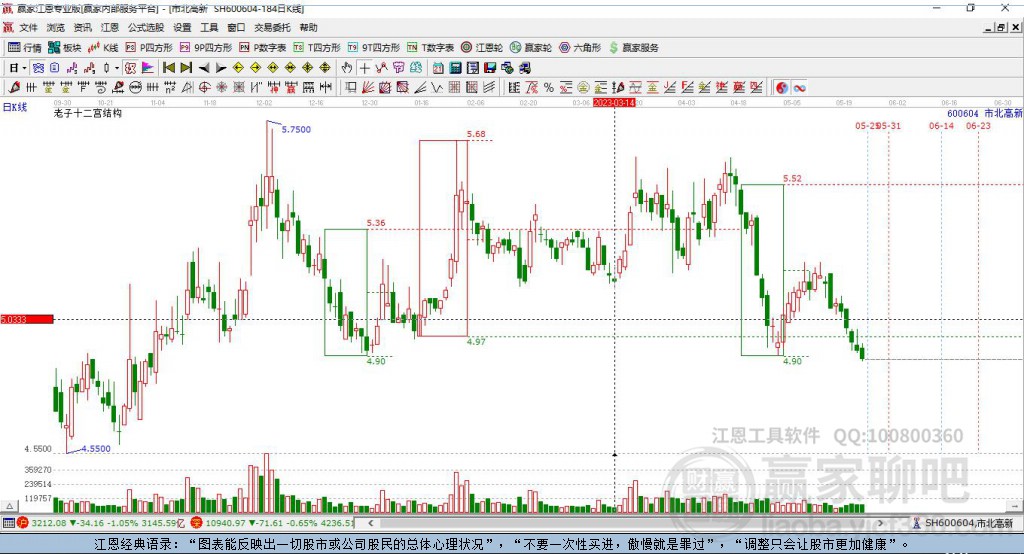Open the 交易委托 menu
Screen dimensions: 1024x554
coord(272,27)
